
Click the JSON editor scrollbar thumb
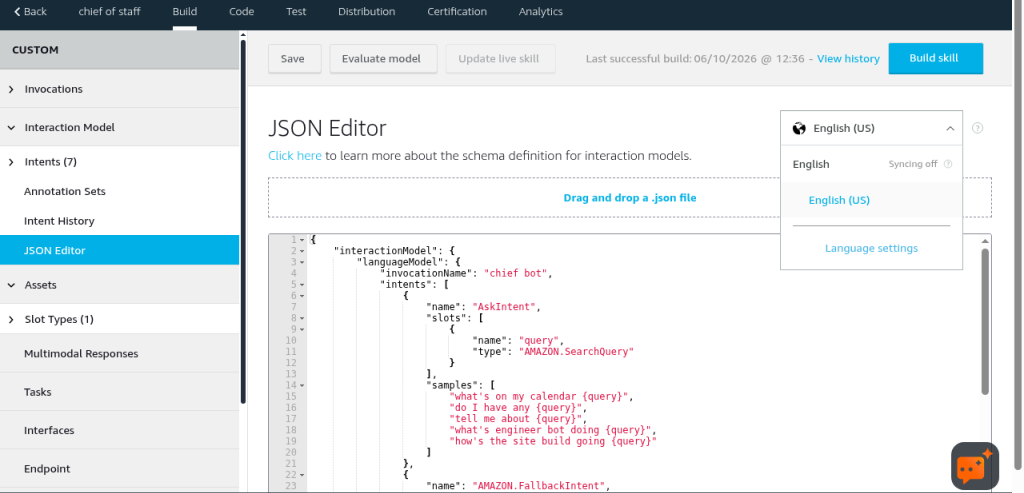click(985, 321)
